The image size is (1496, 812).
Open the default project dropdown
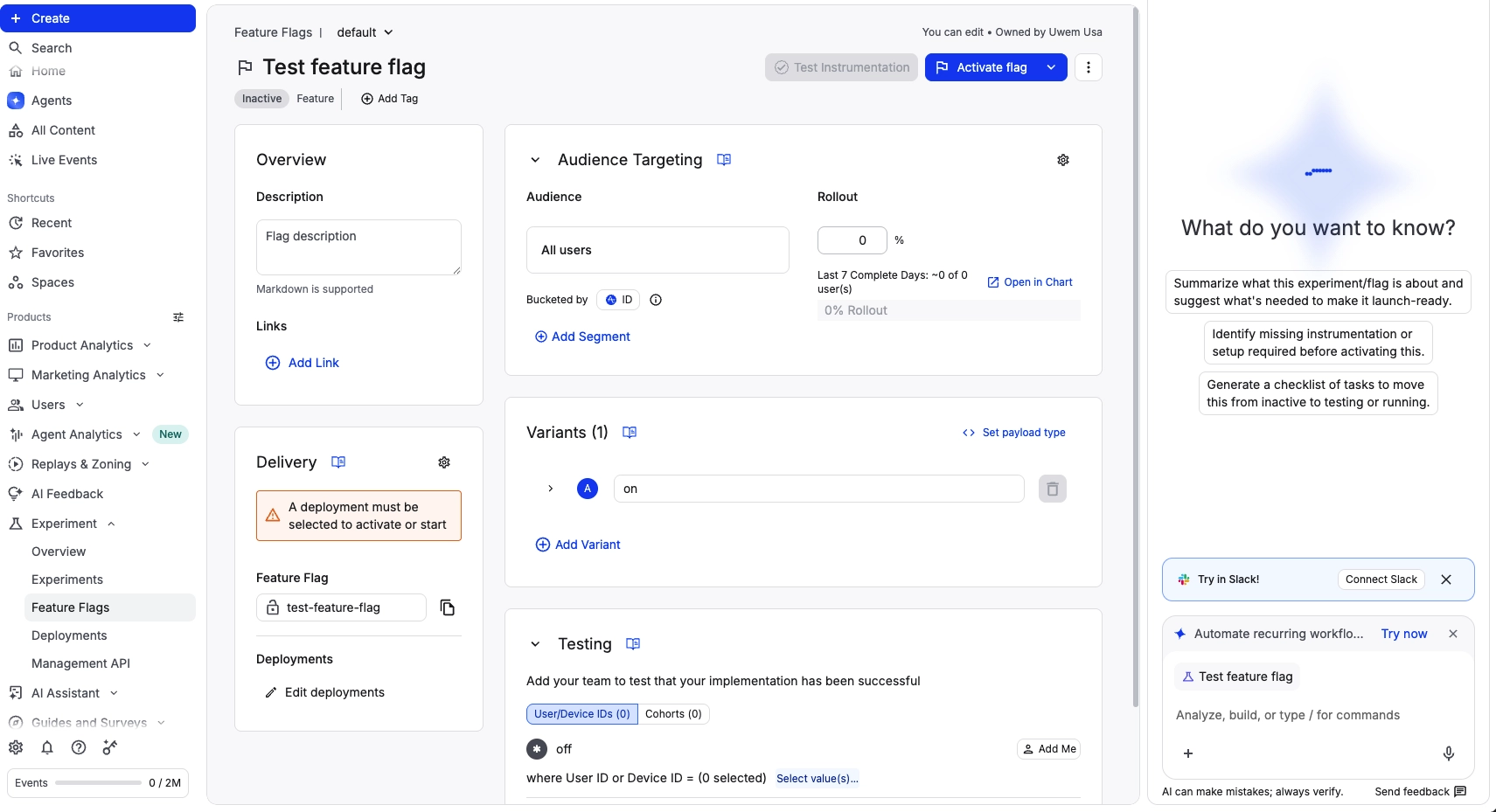click(365, 32)
